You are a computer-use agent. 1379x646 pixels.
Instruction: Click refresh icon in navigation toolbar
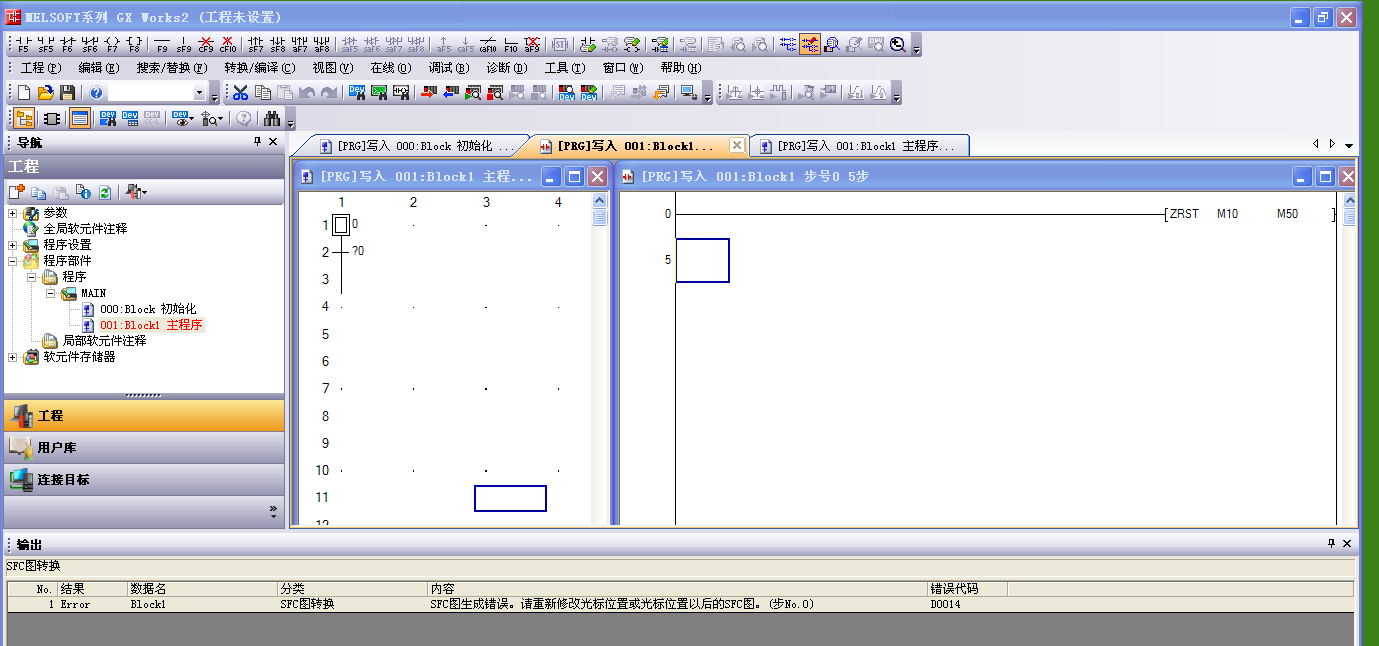tap(104, 192)
